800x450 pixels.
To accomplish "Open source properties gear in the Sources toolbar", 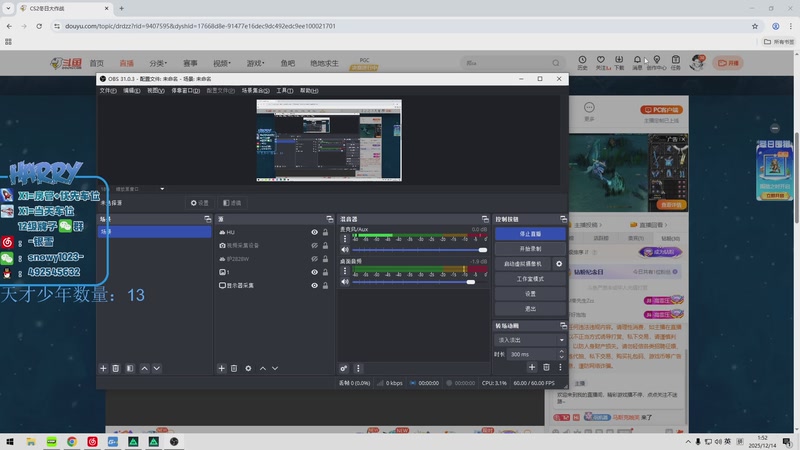I will [x=248, y=368].
